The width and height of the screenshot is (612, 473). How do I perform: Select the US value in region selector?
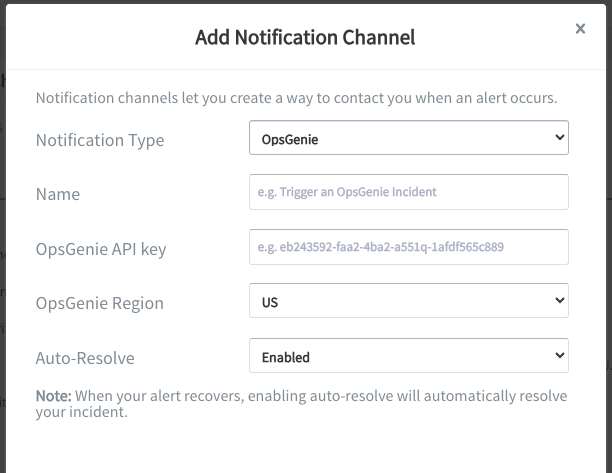(270, 302)
